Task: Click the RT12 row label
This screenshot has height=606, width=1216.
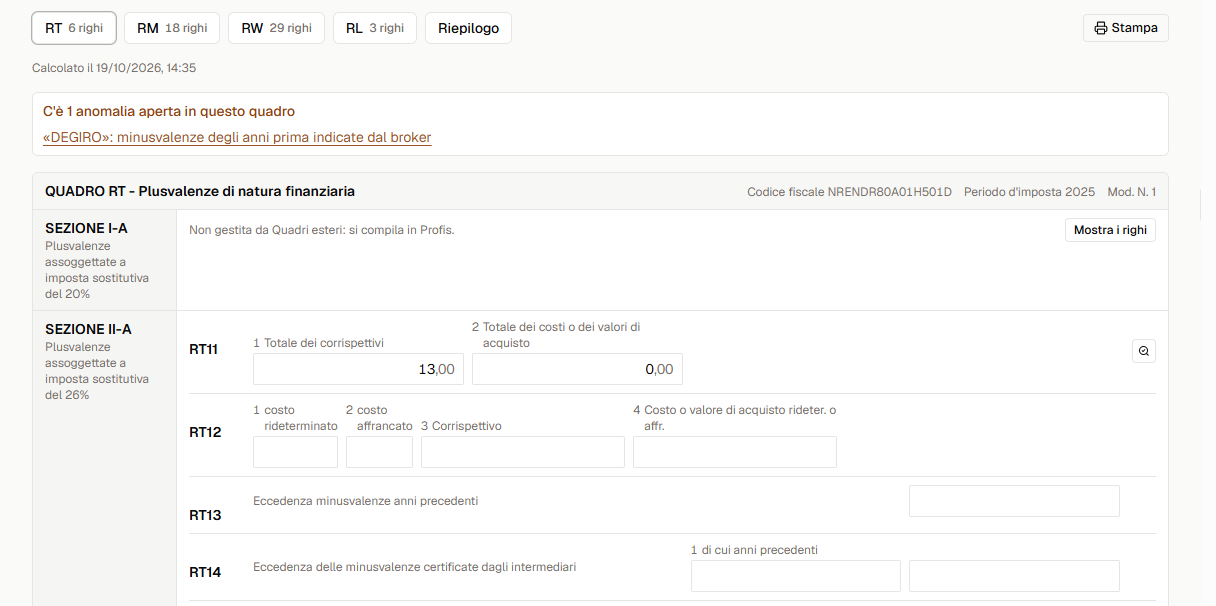Action: (205, 432)
